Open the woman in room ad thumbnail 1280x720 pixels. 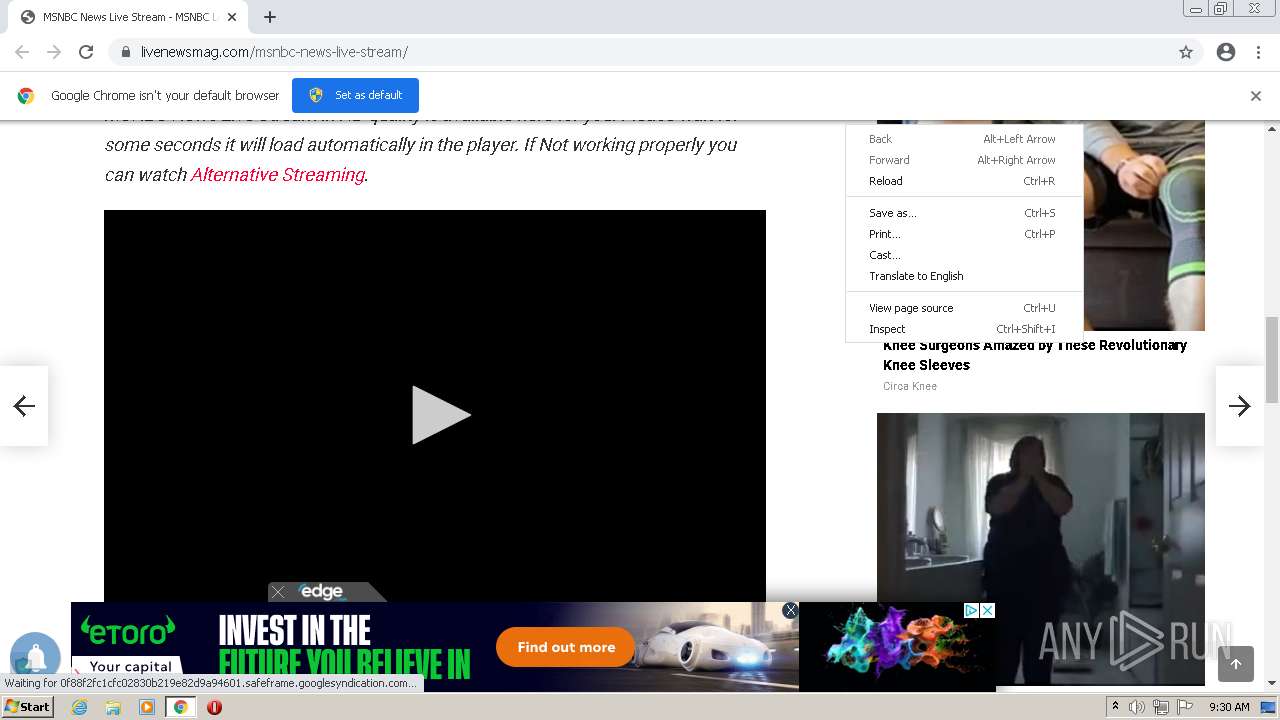tap(1041, 548)
